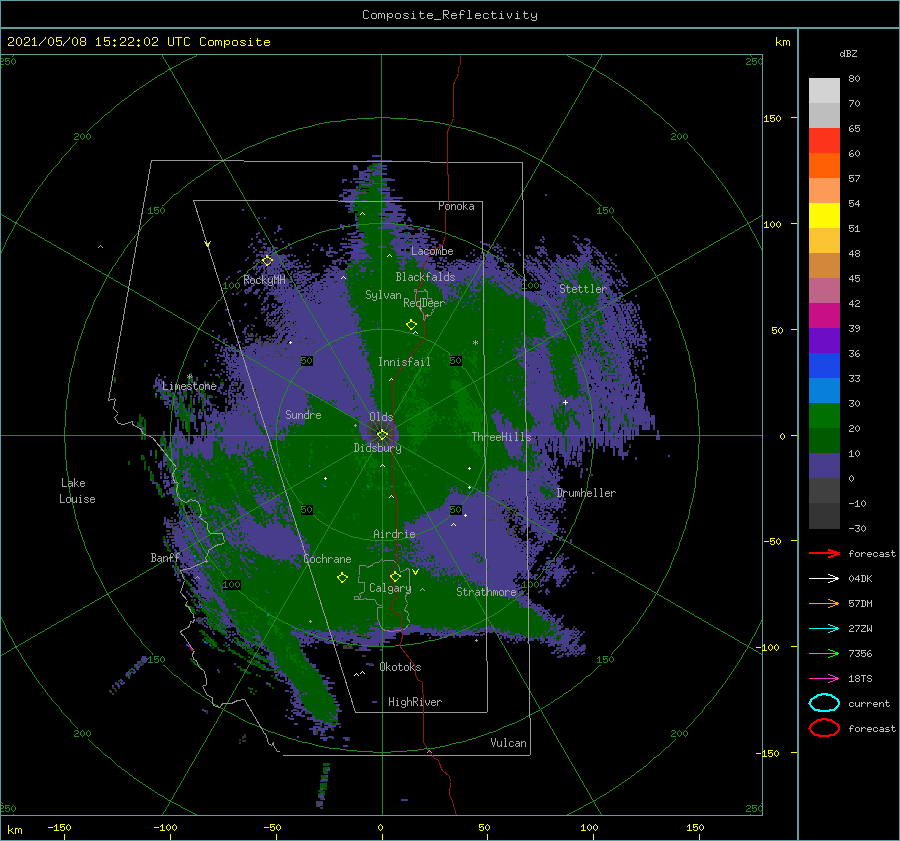Screen dimensions: 900x841
Task: Click the yellow km label at bottom left
Action: point(14,830)
